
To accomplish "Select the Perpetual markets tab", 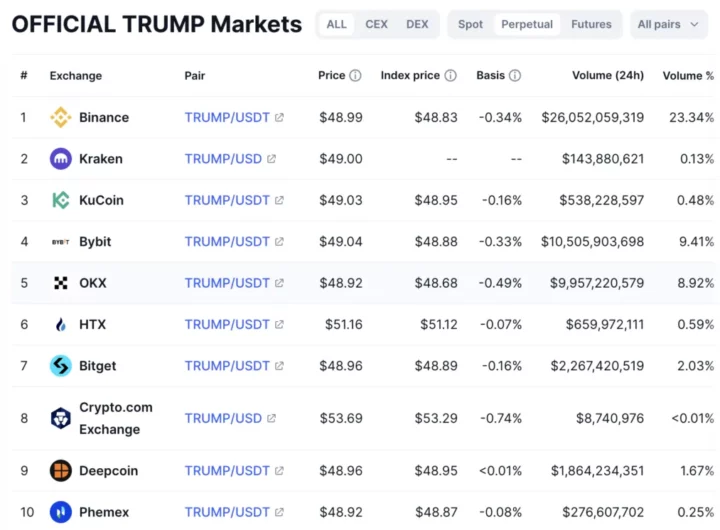I will pos(527,24).
